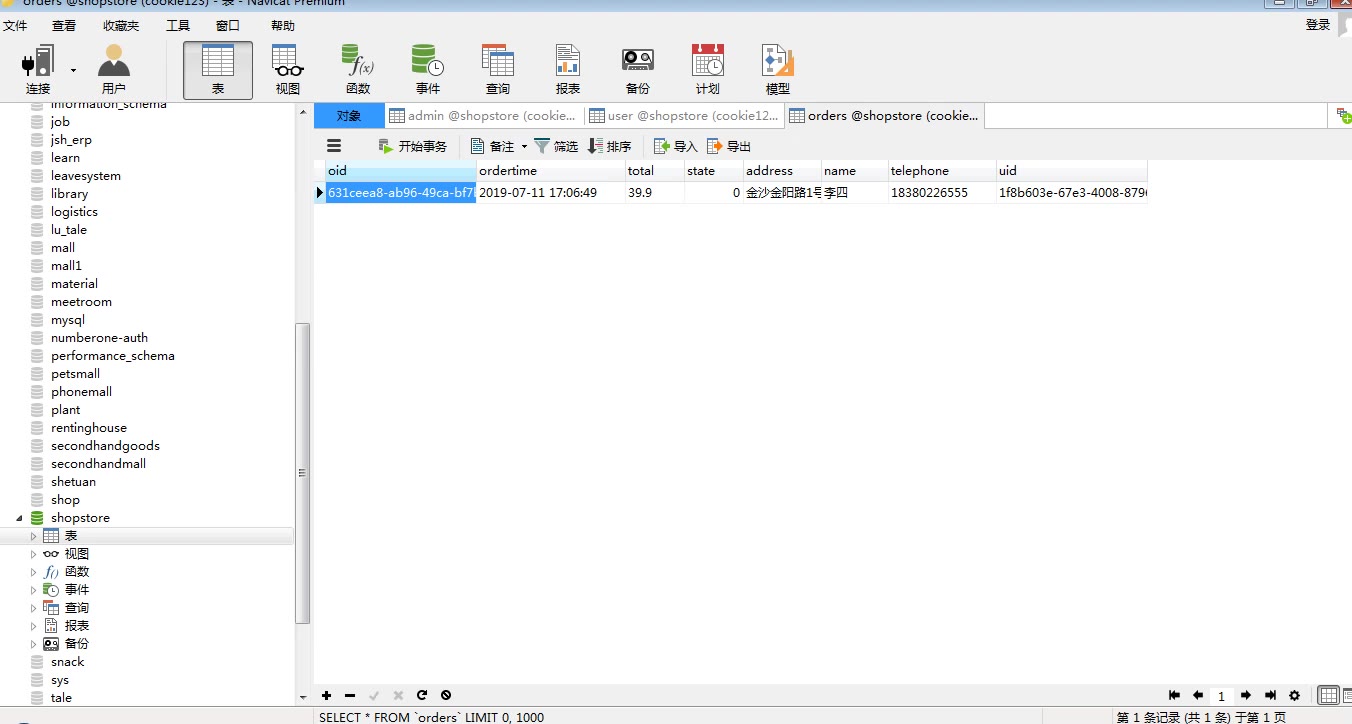1352x724 pixels.
Task: Expand the 报表 node under shopstore
Action: tap(33, 626)
